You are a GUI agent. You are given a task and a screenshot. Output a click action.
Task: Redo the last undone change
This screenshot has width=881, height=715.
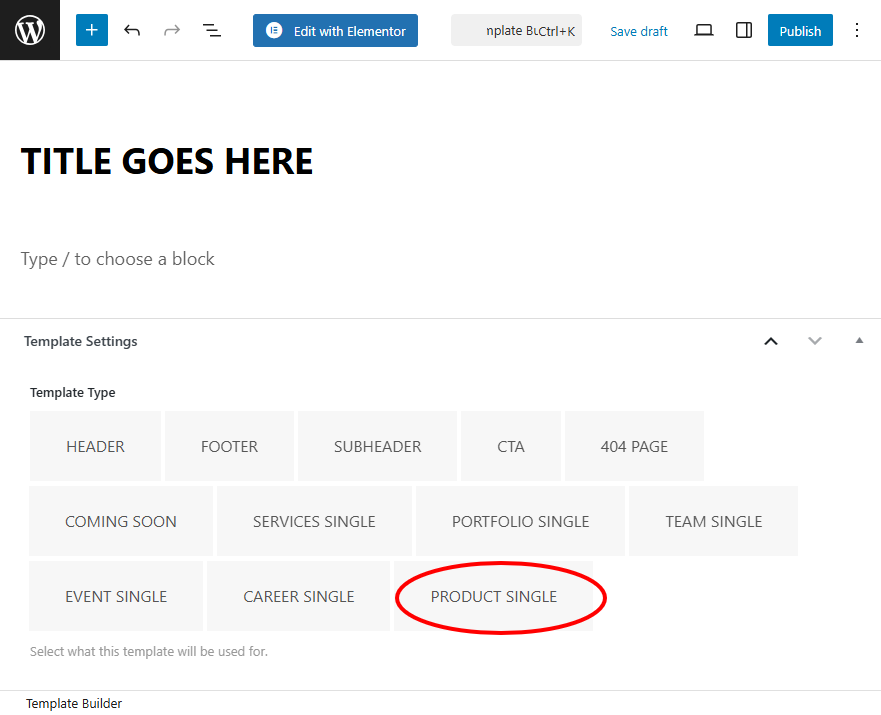[172, 30]
